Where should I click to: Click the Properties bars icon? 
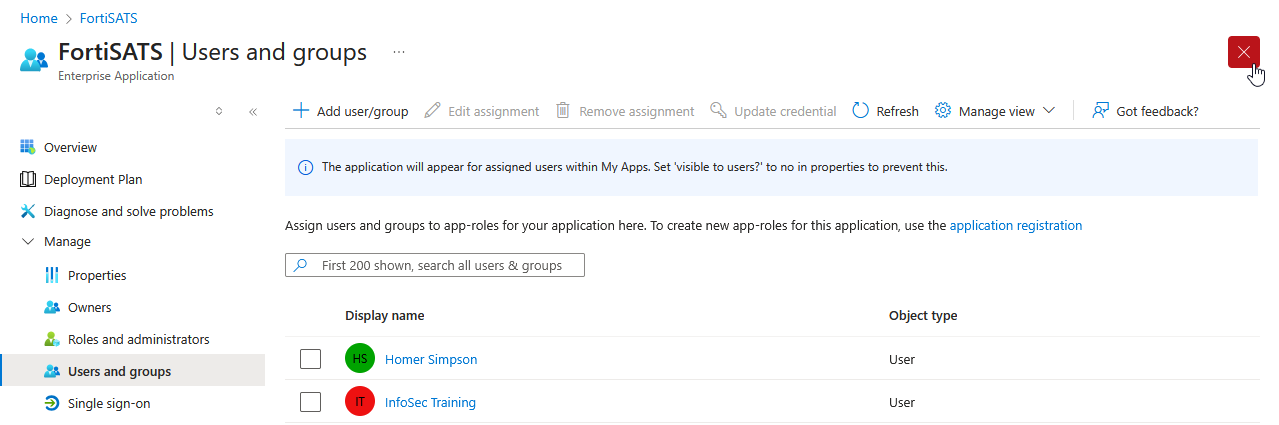[52, 275]
